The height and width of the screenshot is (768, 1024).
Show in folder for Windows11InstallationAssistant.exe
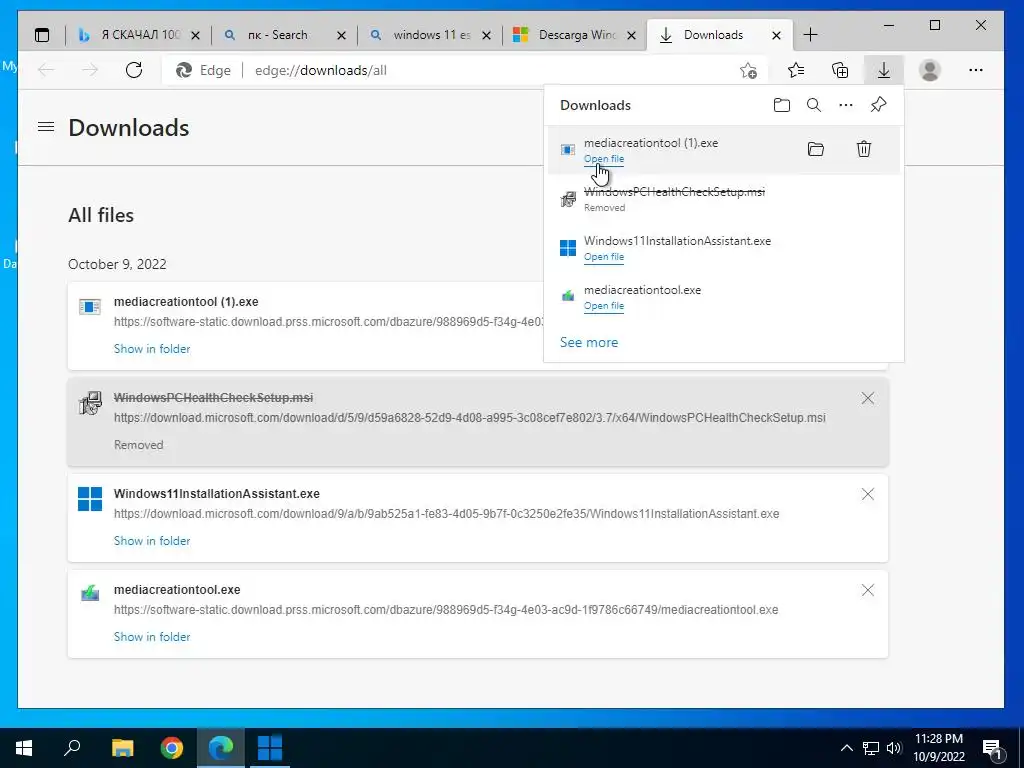(x=152, y=541)
